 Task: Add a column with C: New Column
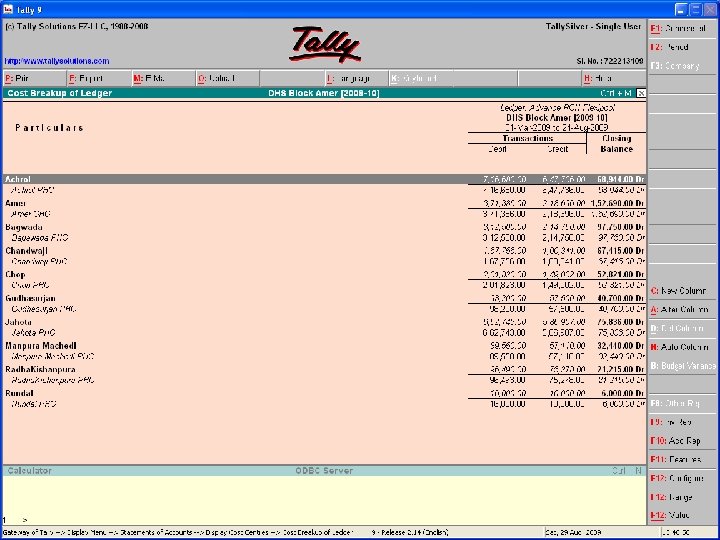pos(682,291)
